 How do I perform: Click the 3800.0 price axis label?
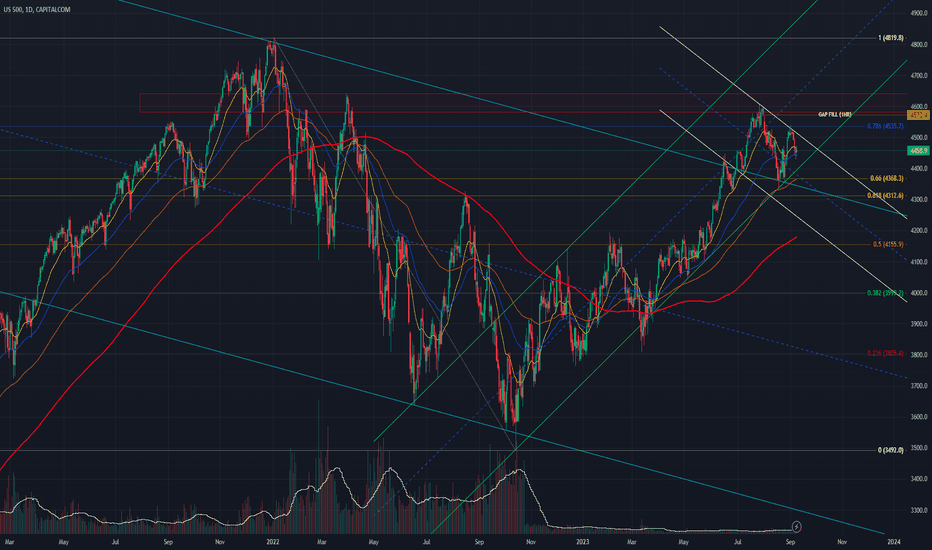pos(919,355)
